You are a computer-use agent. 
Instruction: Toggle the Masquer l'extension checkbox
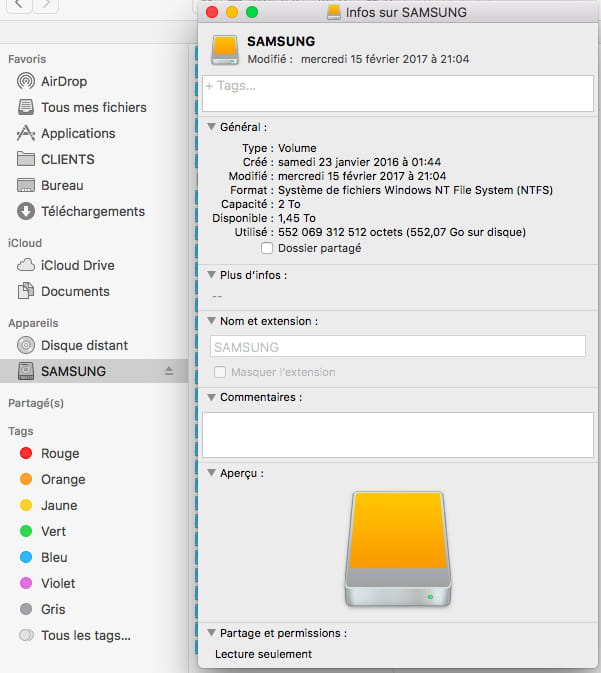click(x=220, y=372)
